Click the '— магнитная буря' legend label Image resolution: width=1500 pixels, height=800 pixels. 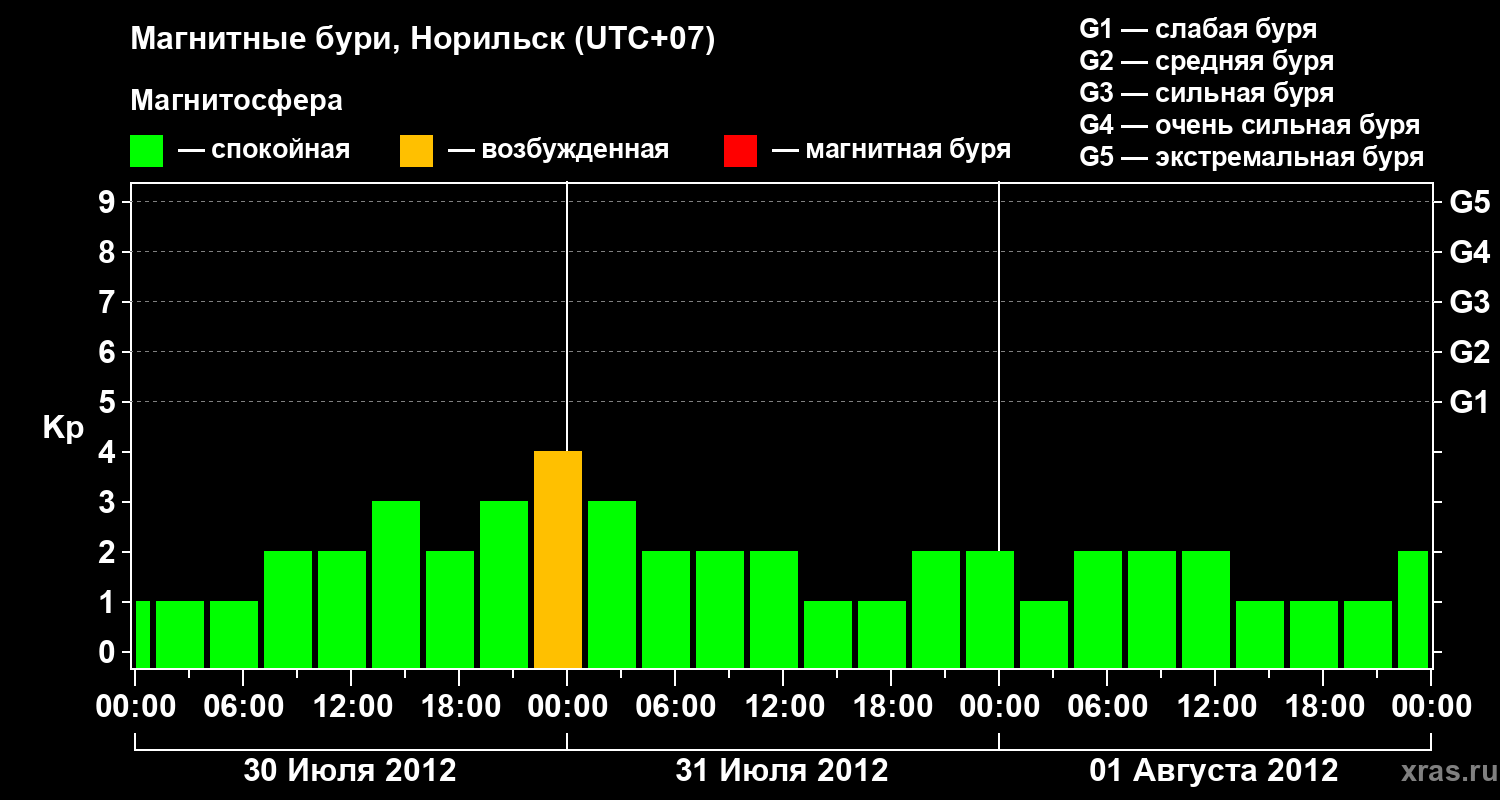click(891, 151)
